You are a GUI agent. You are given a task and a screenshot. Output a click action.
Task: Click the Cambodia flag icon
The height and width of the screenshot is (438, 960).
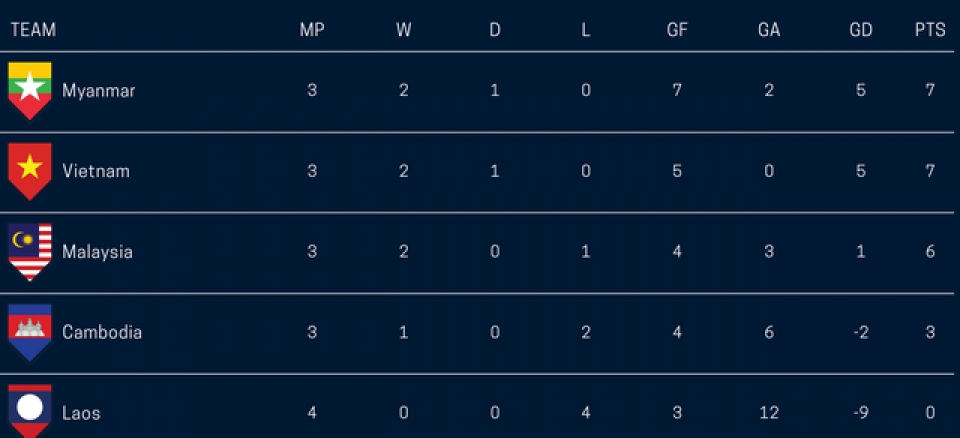click(30, 332)
